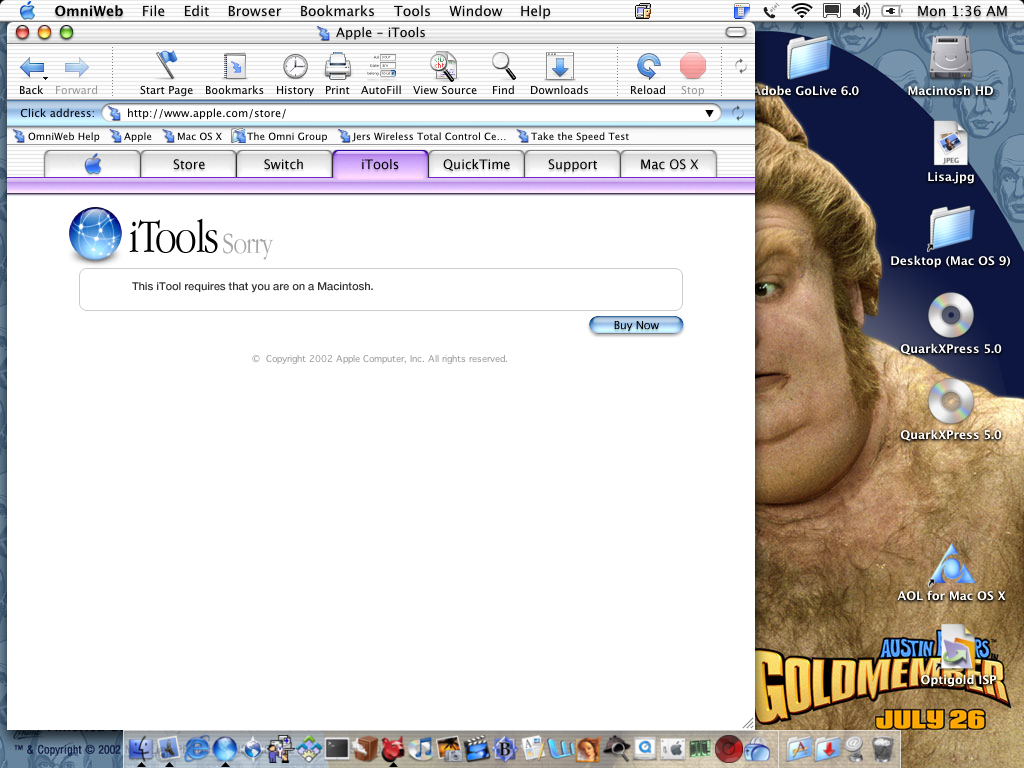
Task: Launch iPhoto from the dock
Action: click(449, 748)
